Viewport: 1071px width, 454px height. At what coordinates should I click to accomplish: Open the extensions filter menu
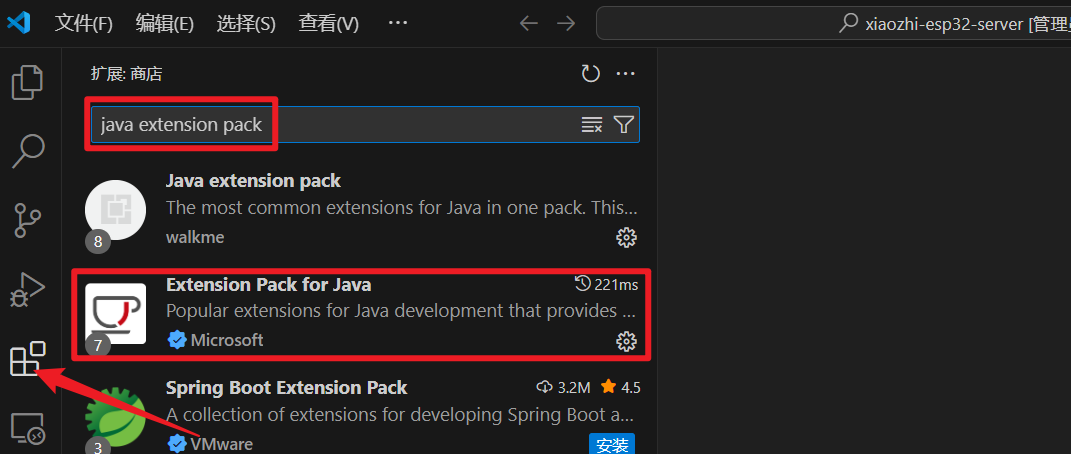coord(623,124)
